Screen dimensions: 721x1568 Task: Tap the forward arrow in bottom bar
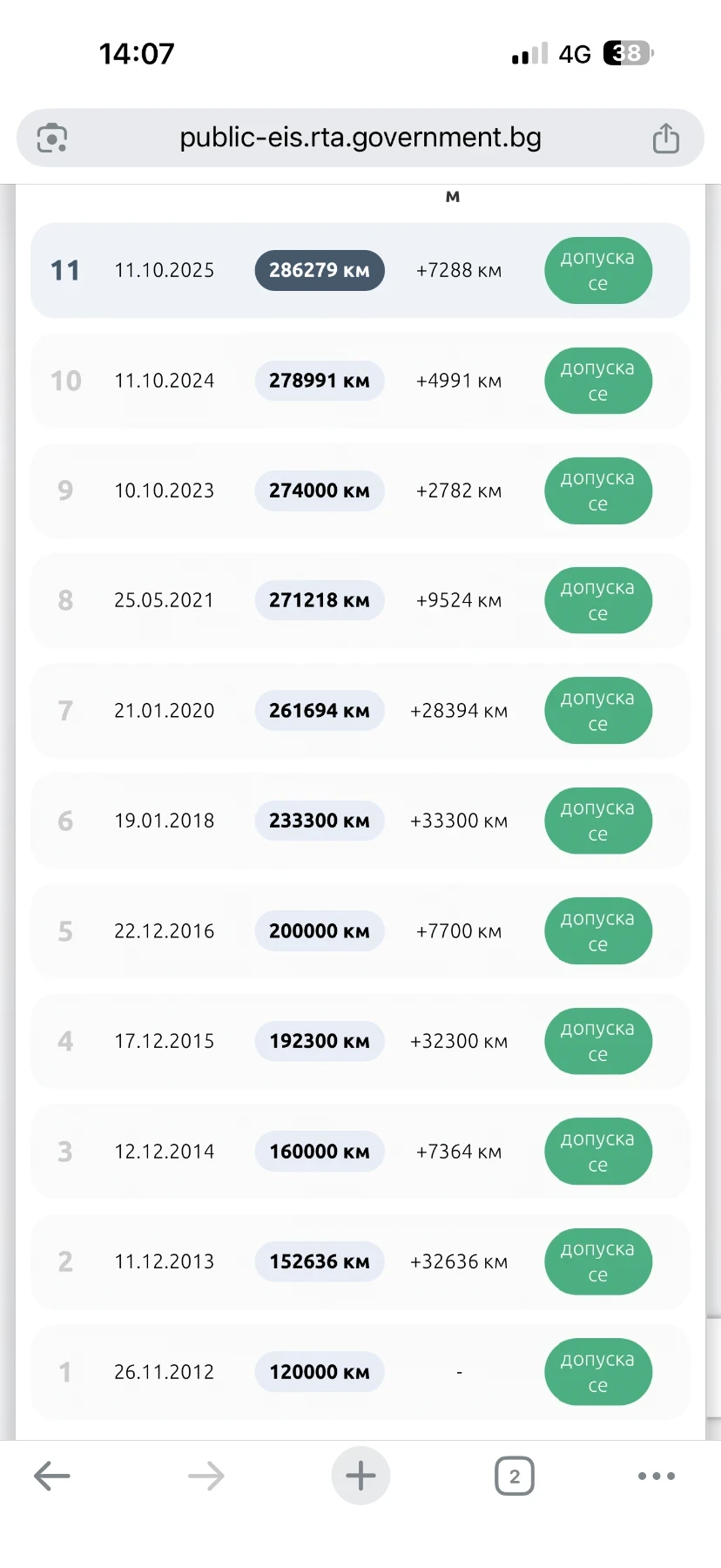[206, 1476]
